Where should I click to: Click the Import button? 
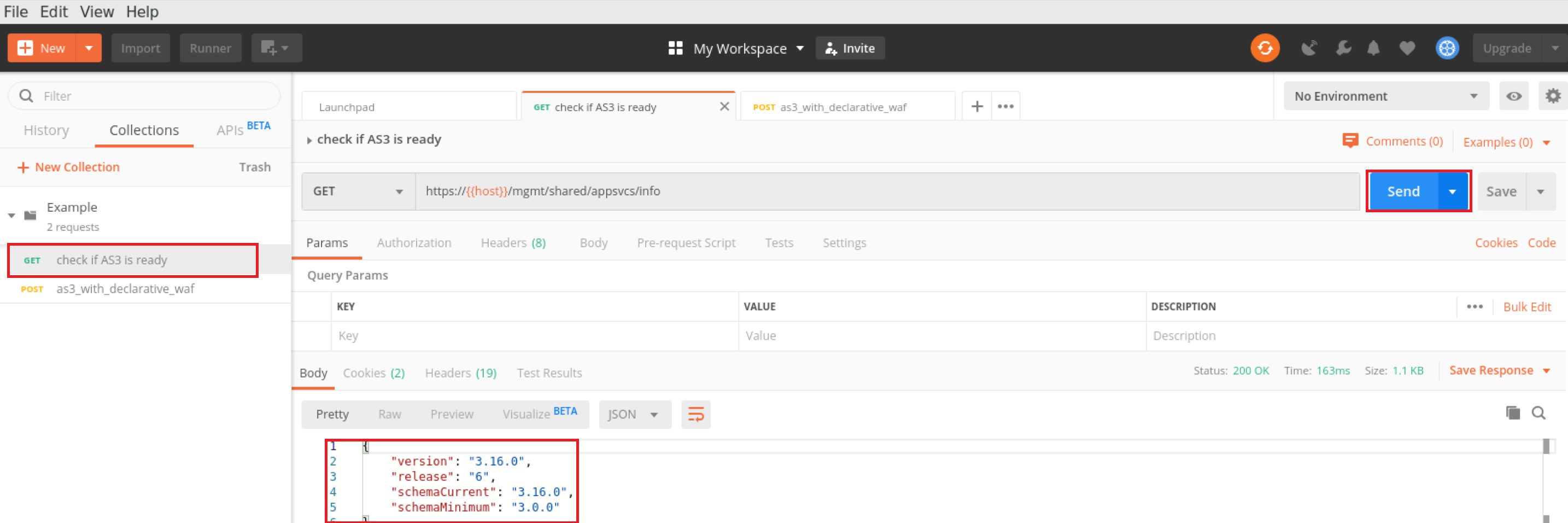click(141, 48)
